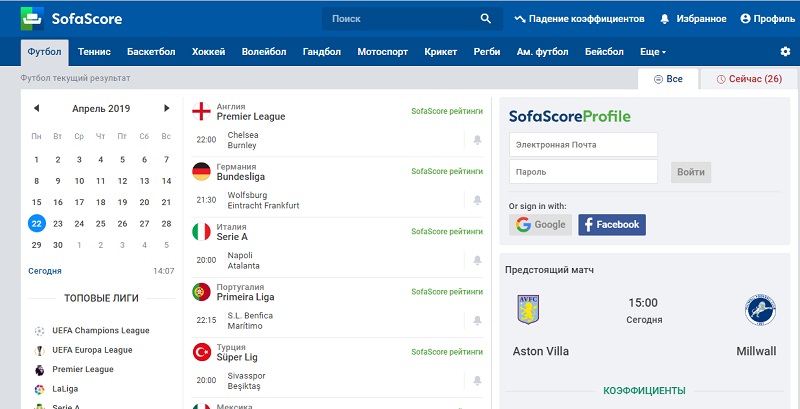Open settings gear icon
The width and height of the screenshot is (800, 409).
tap(785, 51)
